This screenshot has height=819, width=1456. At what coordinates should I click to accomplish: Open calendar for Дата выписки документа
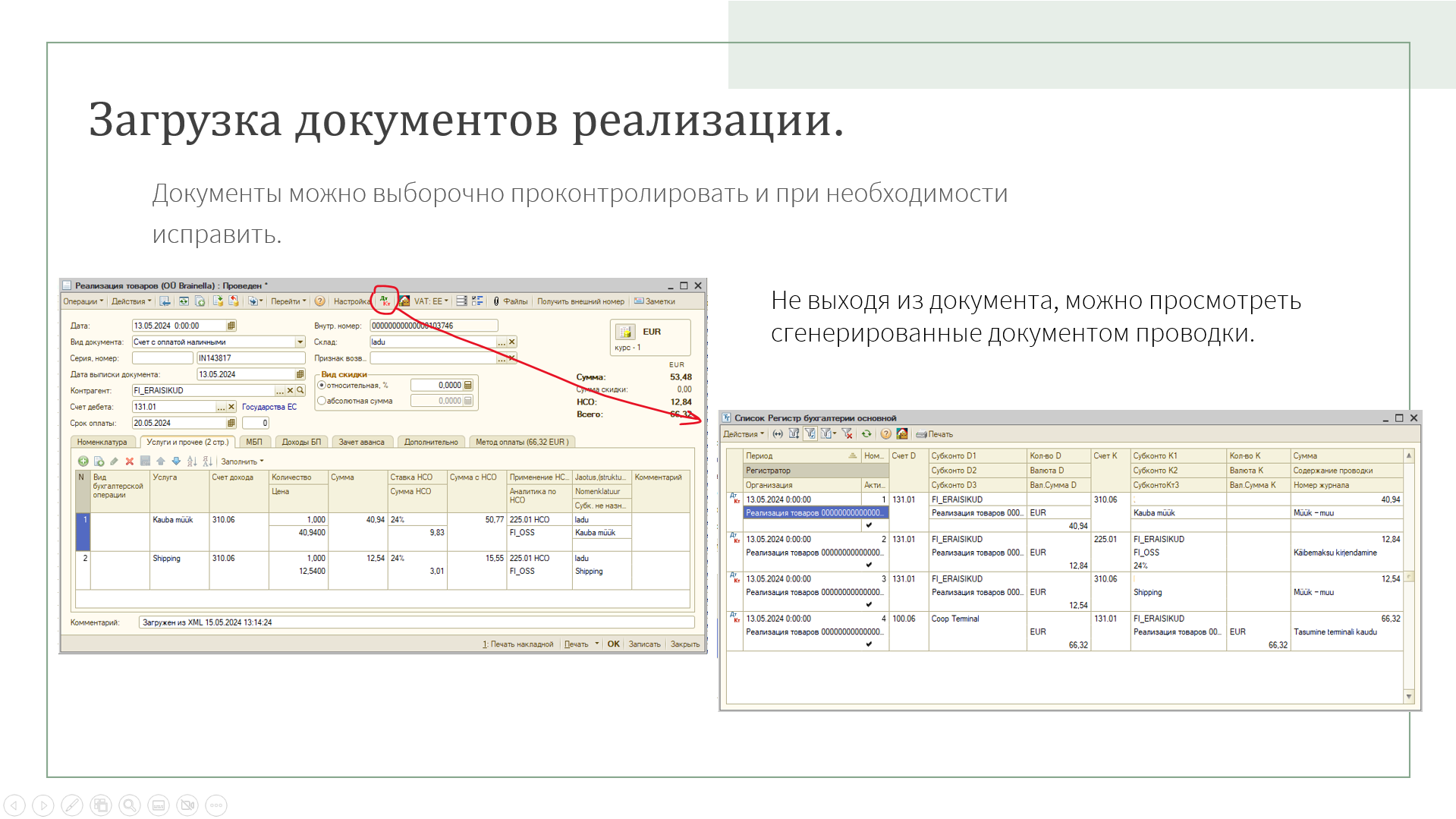point(300,374)
